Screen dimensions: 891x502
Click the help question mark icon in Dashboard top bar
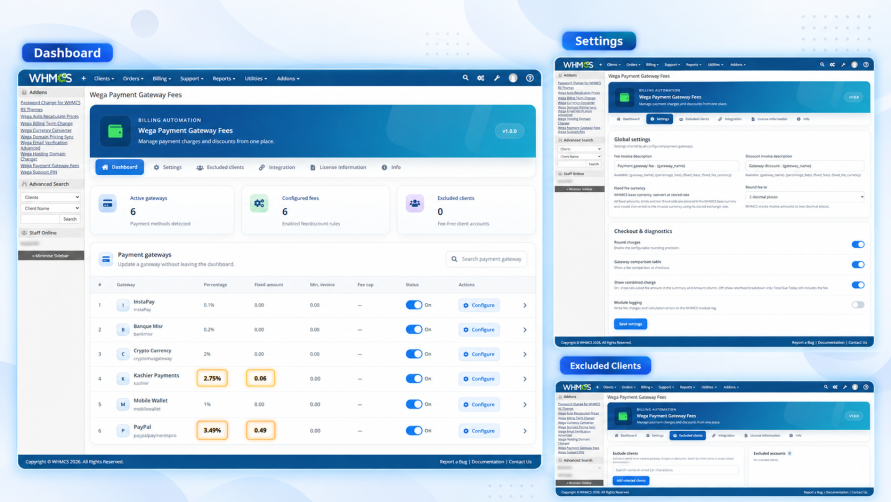coord(530,78)
